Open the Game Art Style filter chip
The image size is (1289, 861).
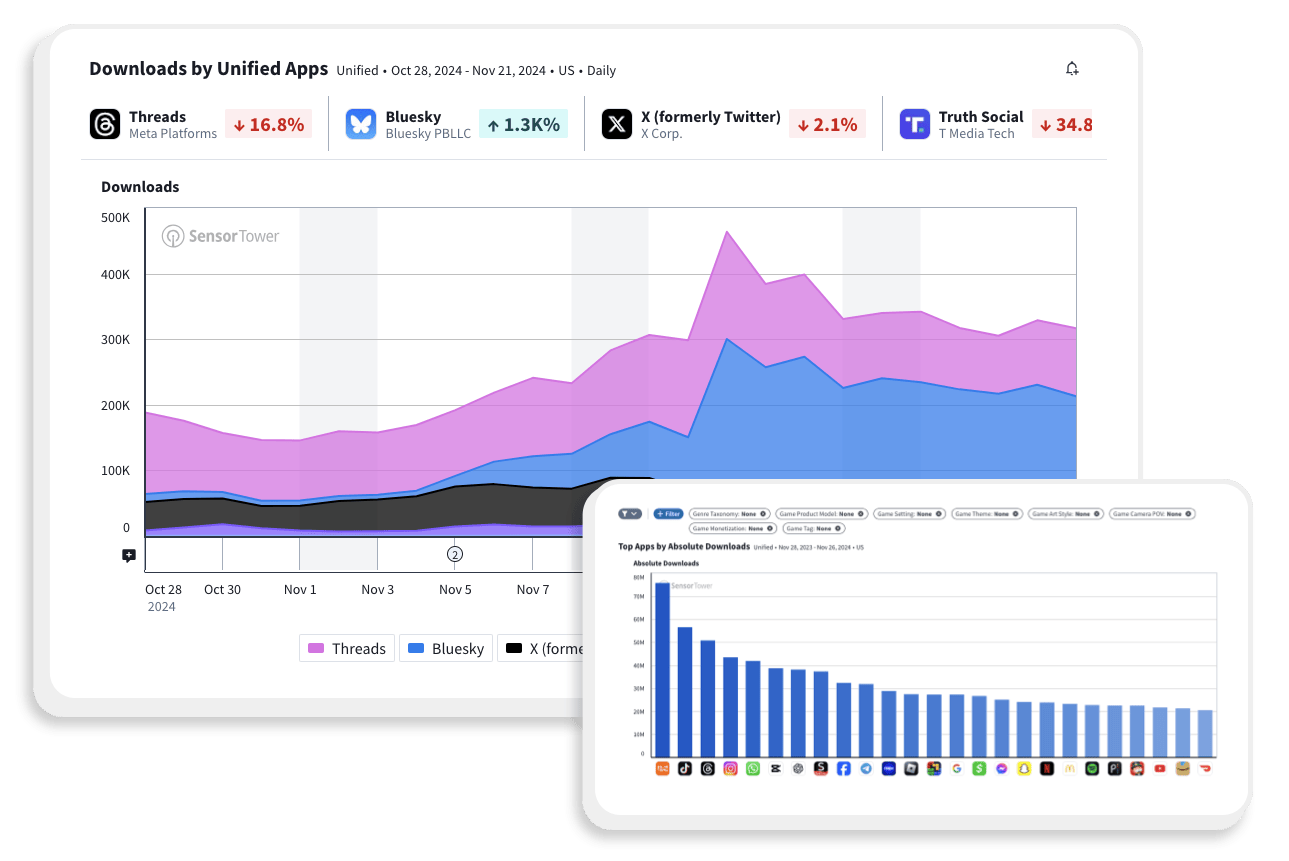(1066, 514)
